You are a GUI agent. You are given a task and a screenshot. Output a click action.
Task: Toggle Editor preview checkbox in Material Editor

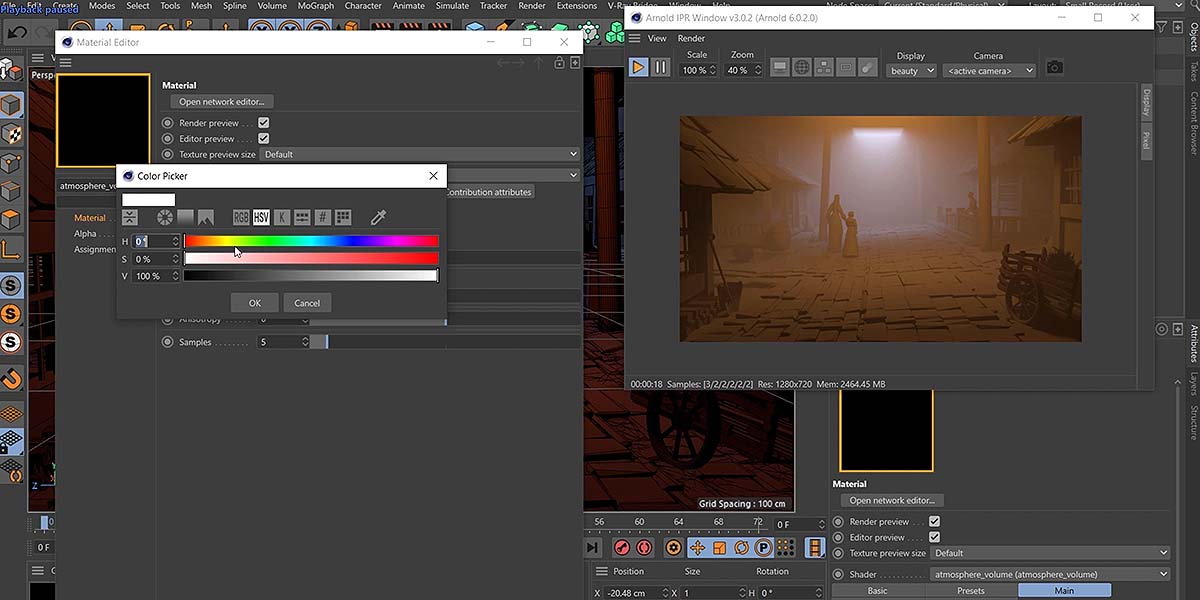pyautogui.click(x=264, y=139)
